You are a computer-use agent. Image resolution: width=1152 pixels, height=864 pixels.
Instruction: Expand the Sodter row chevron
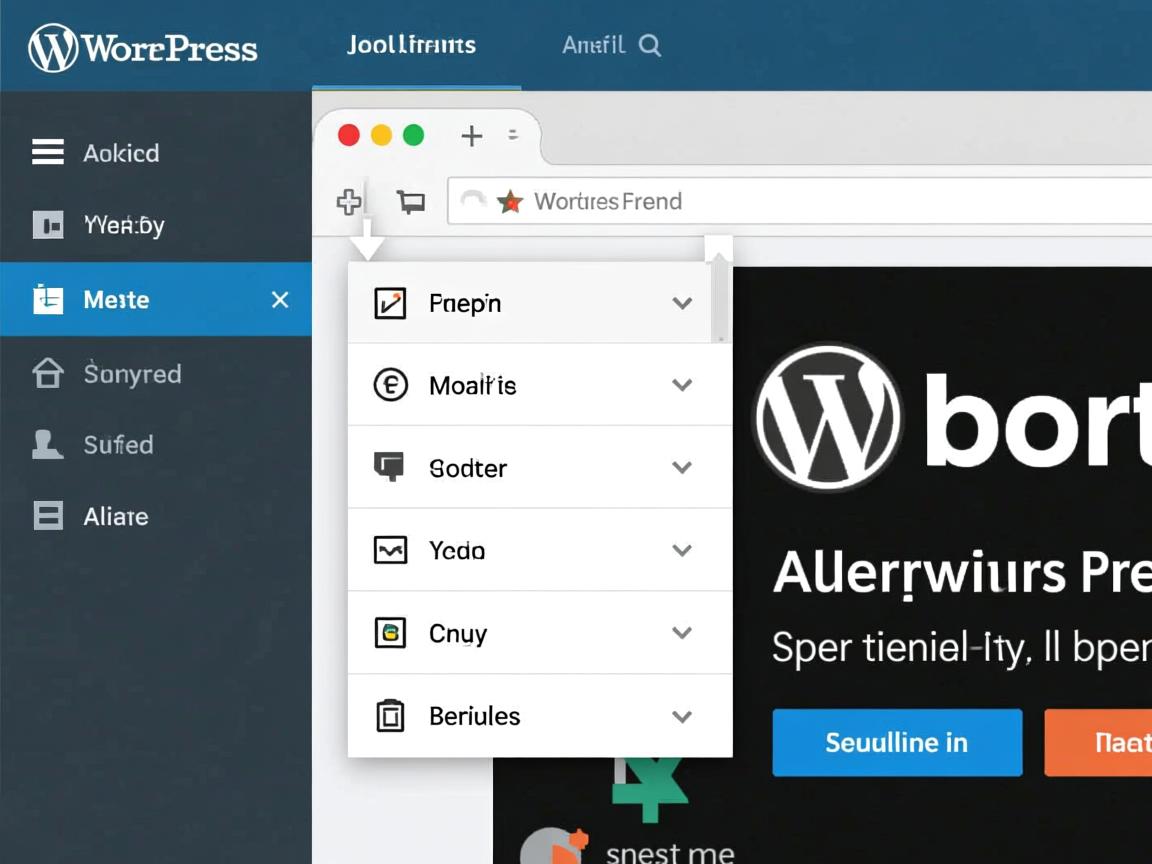(x=682, y=468)
